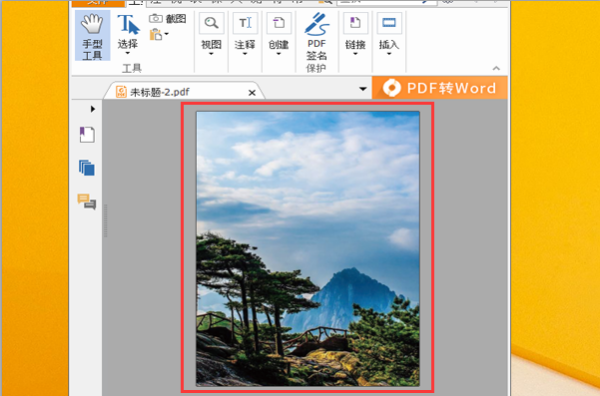
Task: Click the mountain landscape PDF page
Action: (308, 249)
